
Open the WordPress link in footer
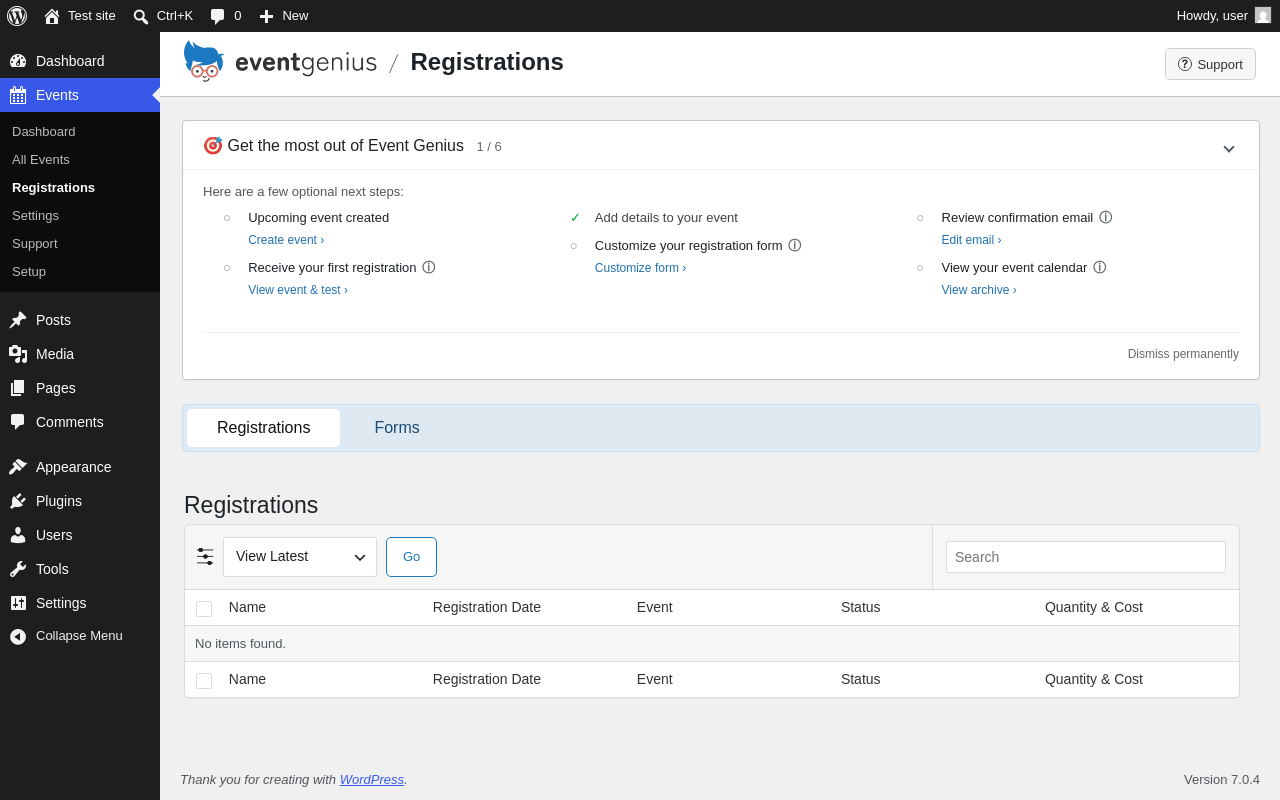point(372,779)
